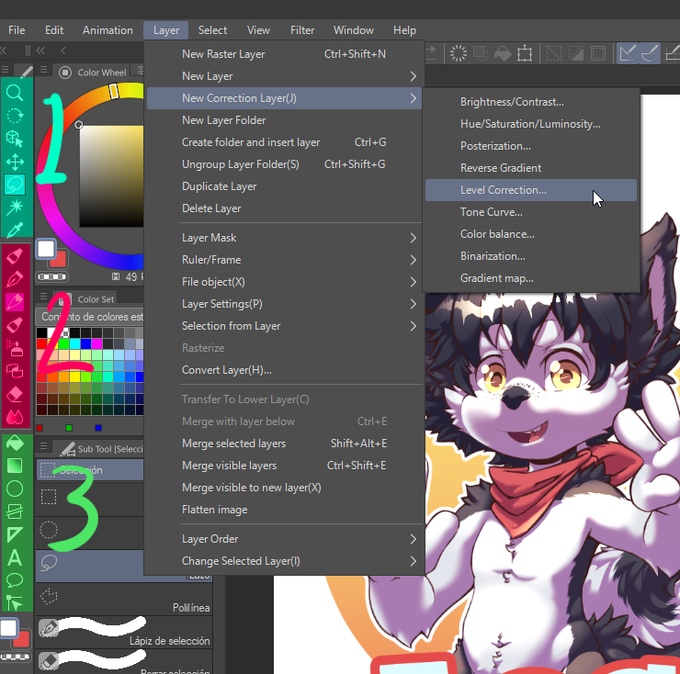This screenshot has height=674, width=680.
Task: Select the Text tool
Action: click(x=14, y=557)
